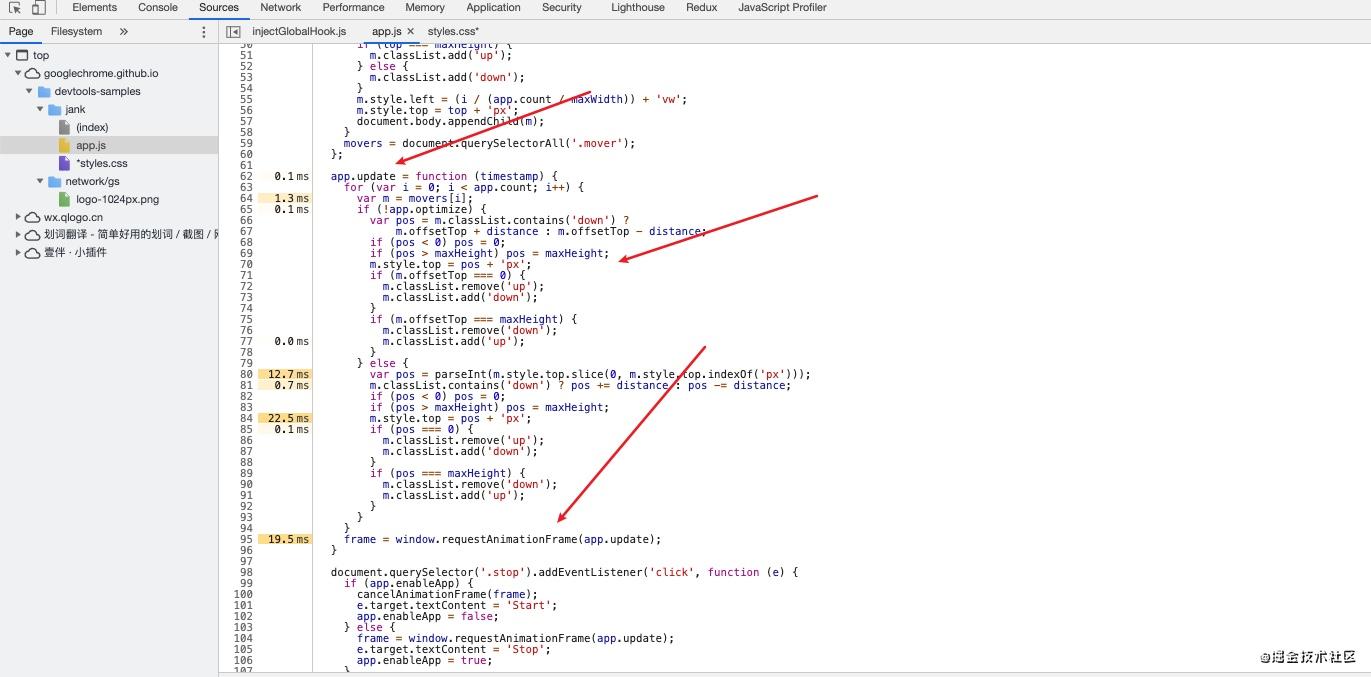Collapse the googlechrome.github.io domain arrow
Screen dimensions: 1371x677
(19, 74)
